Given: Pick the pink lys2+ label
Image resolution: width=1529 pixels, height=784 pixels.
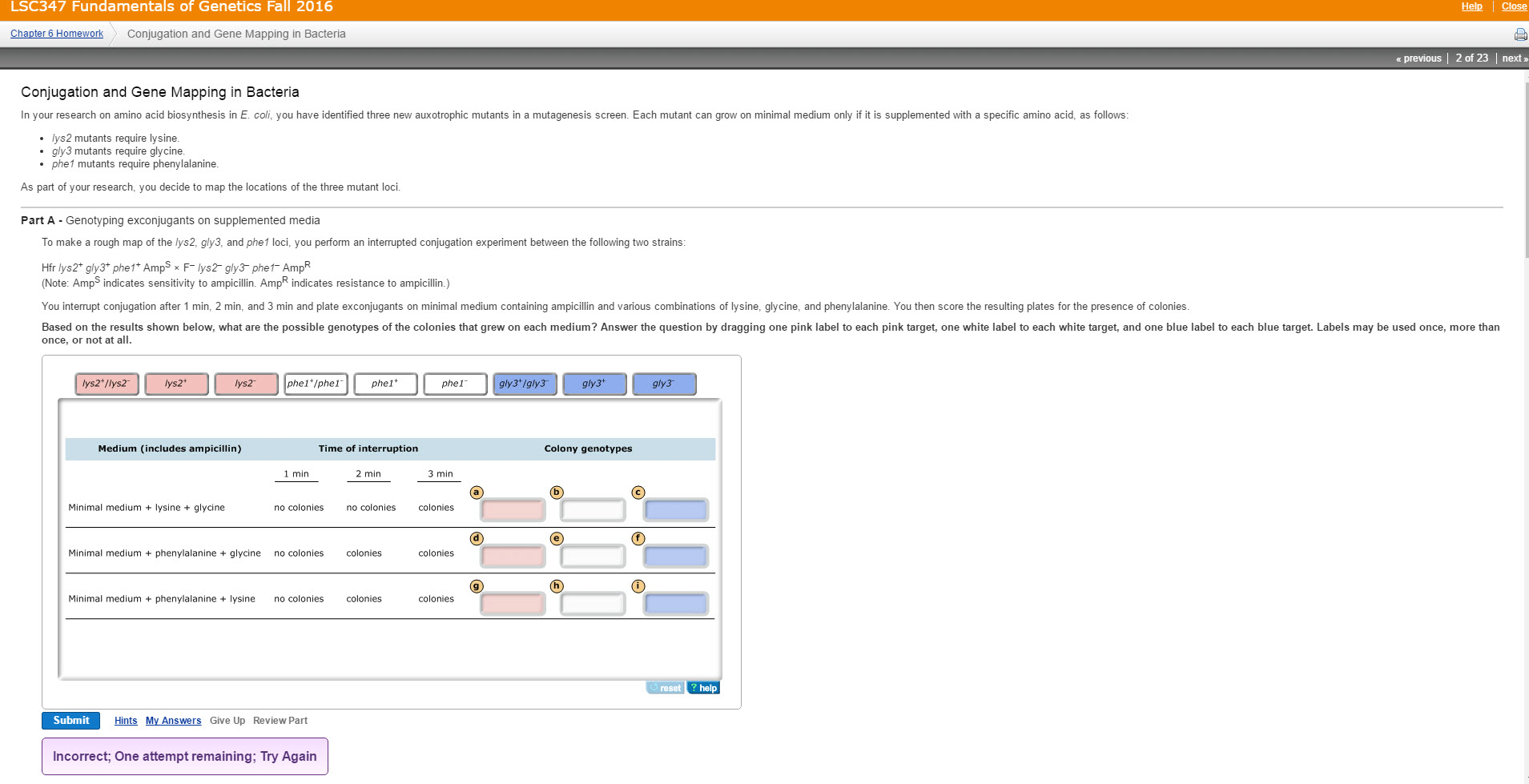Looking at the screenshot, I should pos(176,384).
